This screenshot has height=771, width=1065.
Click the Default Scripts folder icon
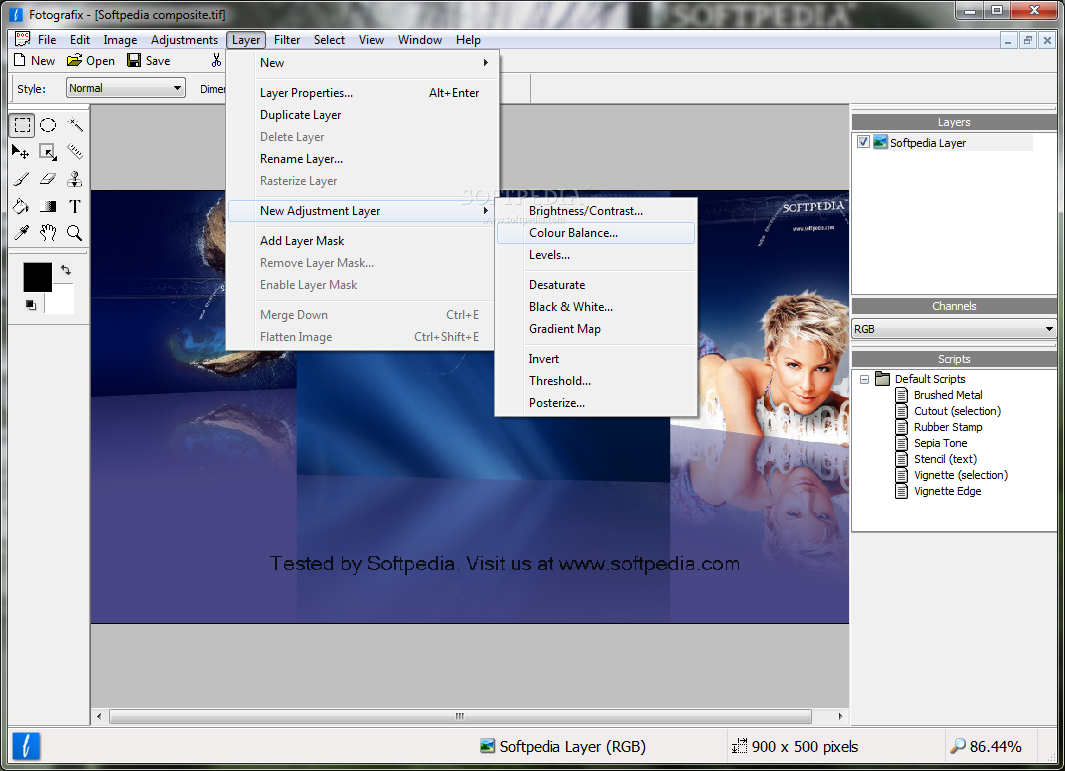(882, 378)
